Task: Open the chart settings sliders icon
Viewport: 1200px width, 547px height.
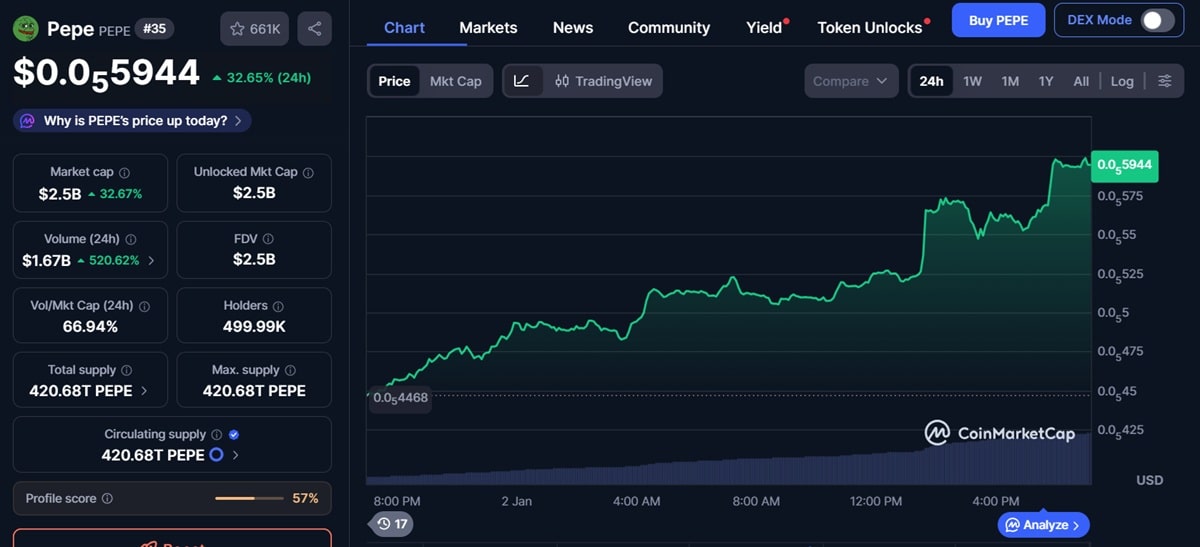Action: click(x=1165, y=81)
